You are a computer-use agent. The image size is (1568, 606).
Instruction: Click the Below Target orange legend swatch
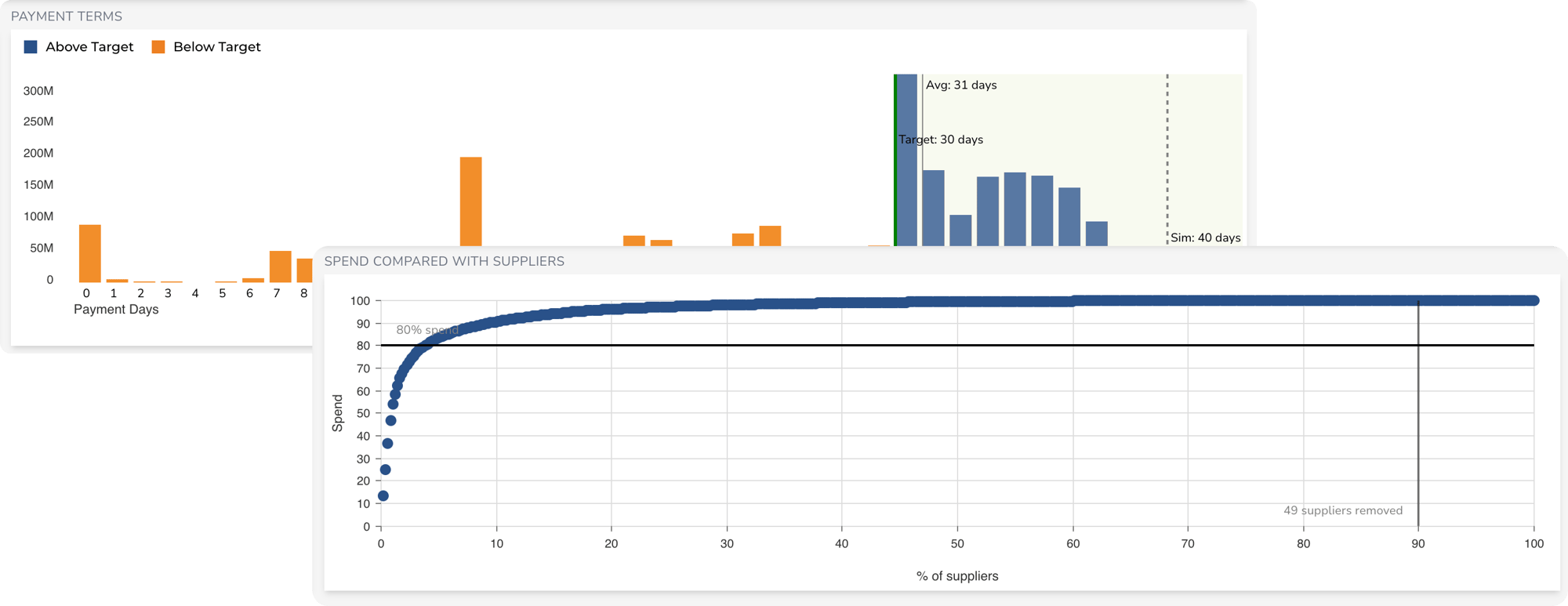click(158, 47)
